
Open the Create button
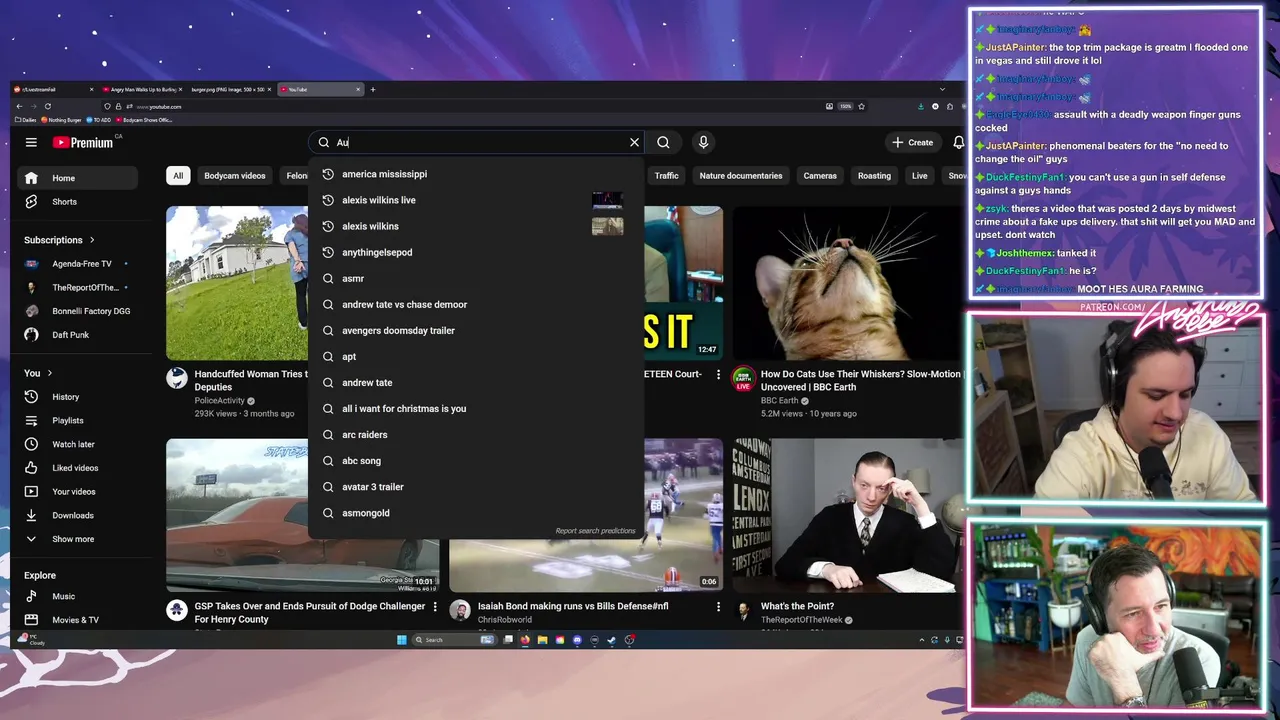pyautogui.click(x=913, y=142)
